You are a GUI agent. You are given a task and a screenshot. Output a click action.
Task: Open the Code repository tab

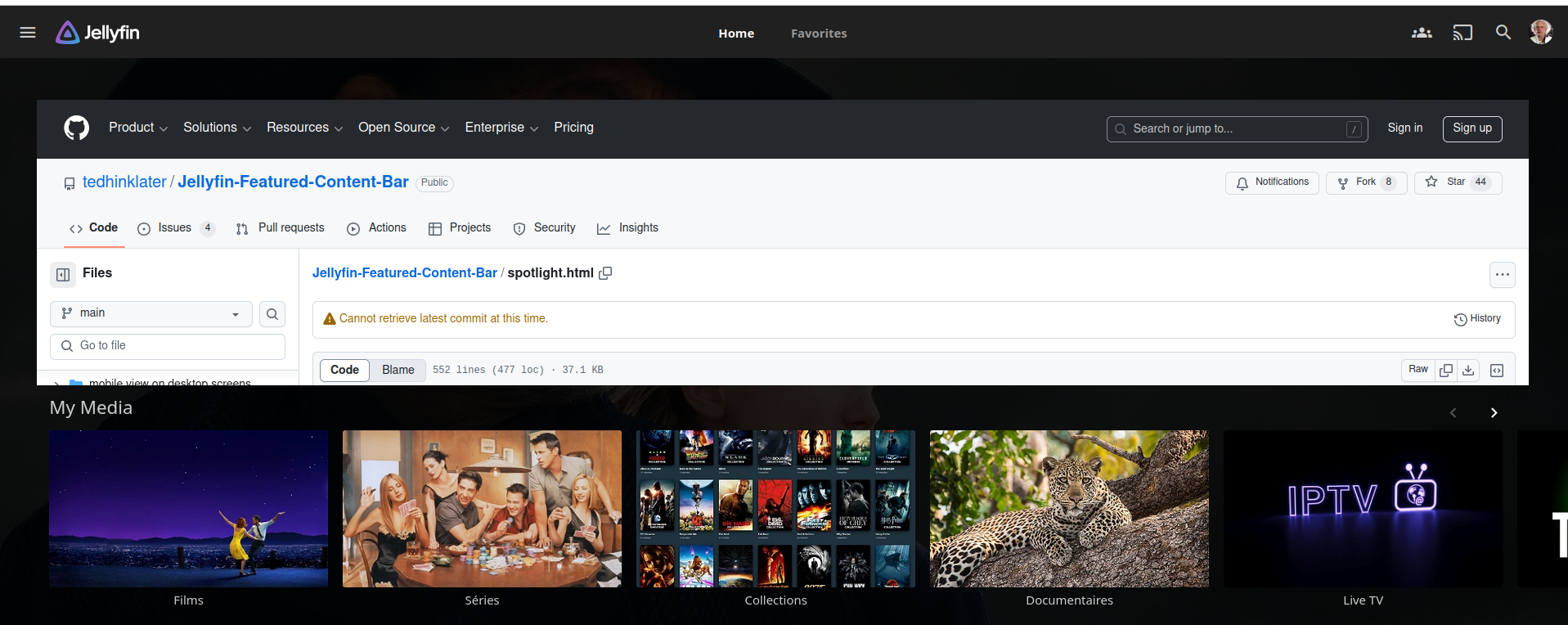point(94,228)
